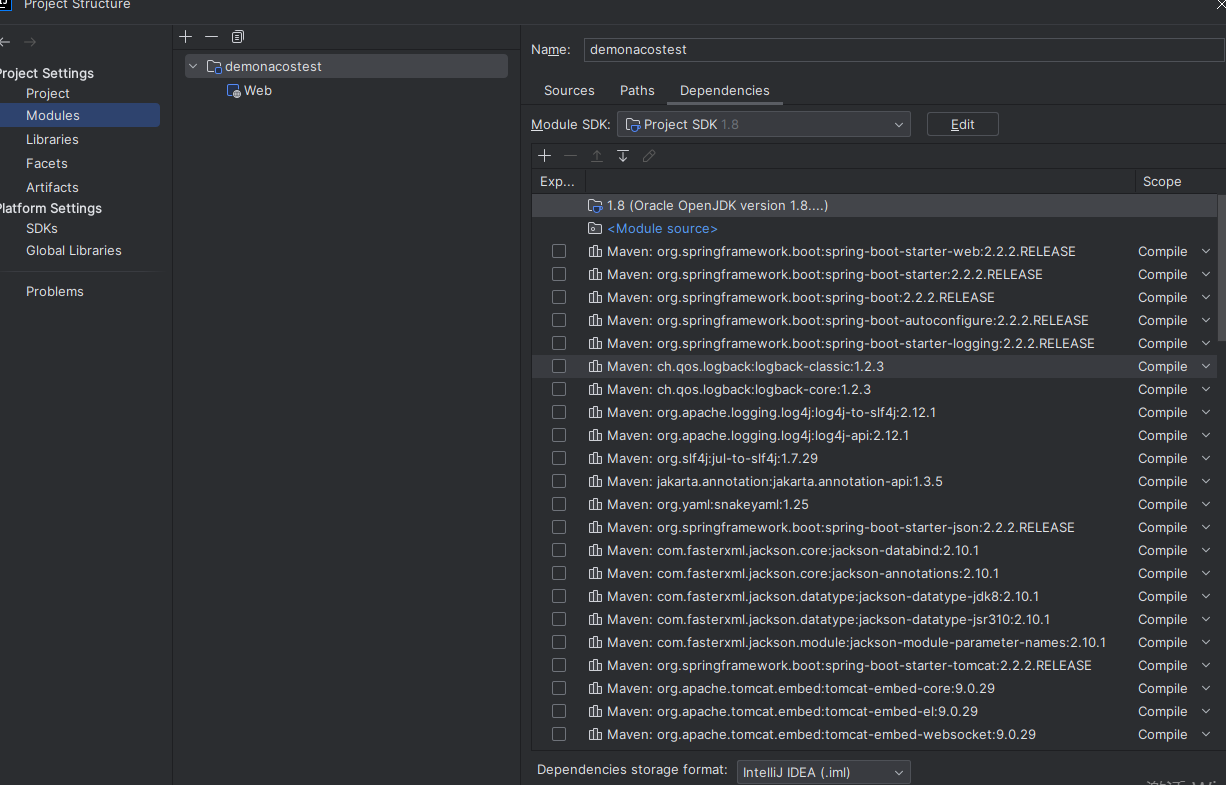
Task: Click the Scope column header
Action: click(1162, 181)
